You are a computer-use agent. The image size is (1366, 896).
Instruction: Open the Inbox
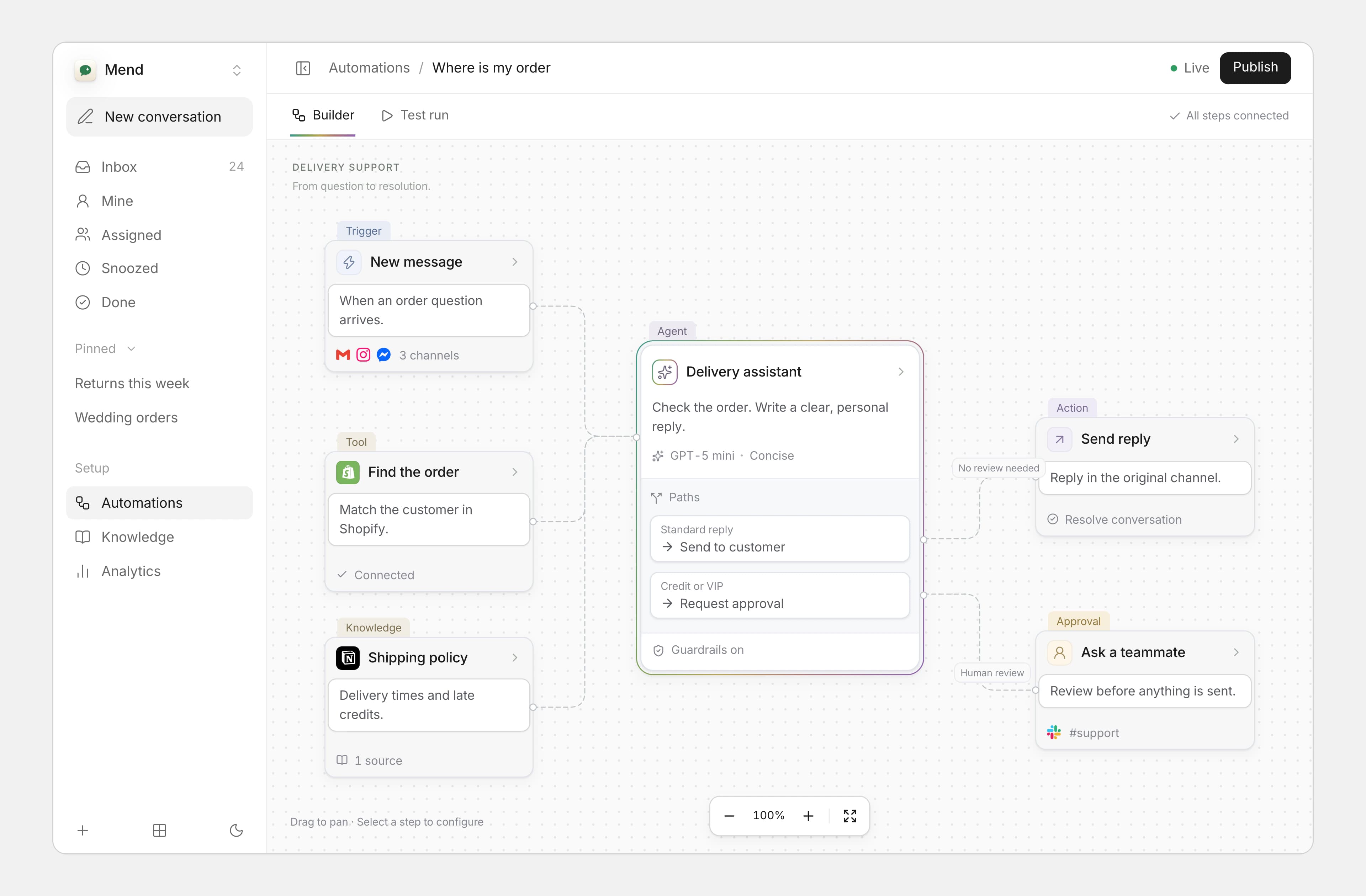pos(159,167)
